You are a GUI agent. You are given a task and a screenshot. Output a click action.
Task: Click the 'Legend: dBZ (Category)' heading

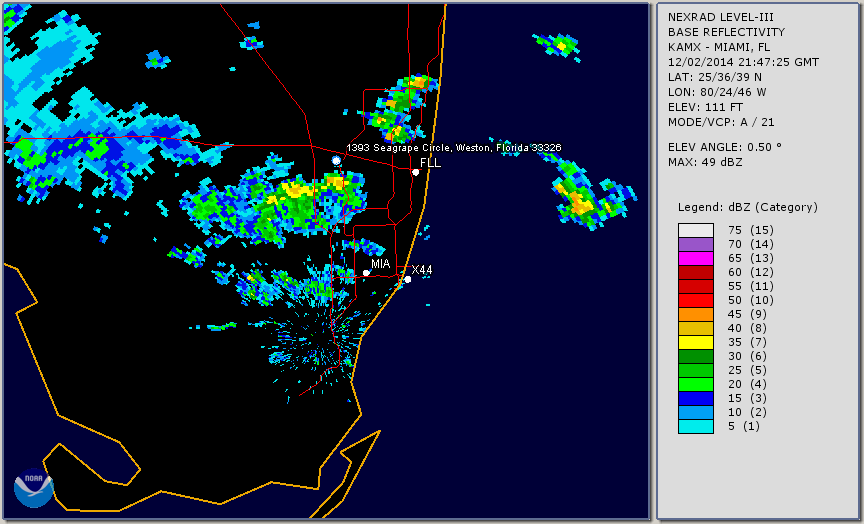(x=748, y=207)
